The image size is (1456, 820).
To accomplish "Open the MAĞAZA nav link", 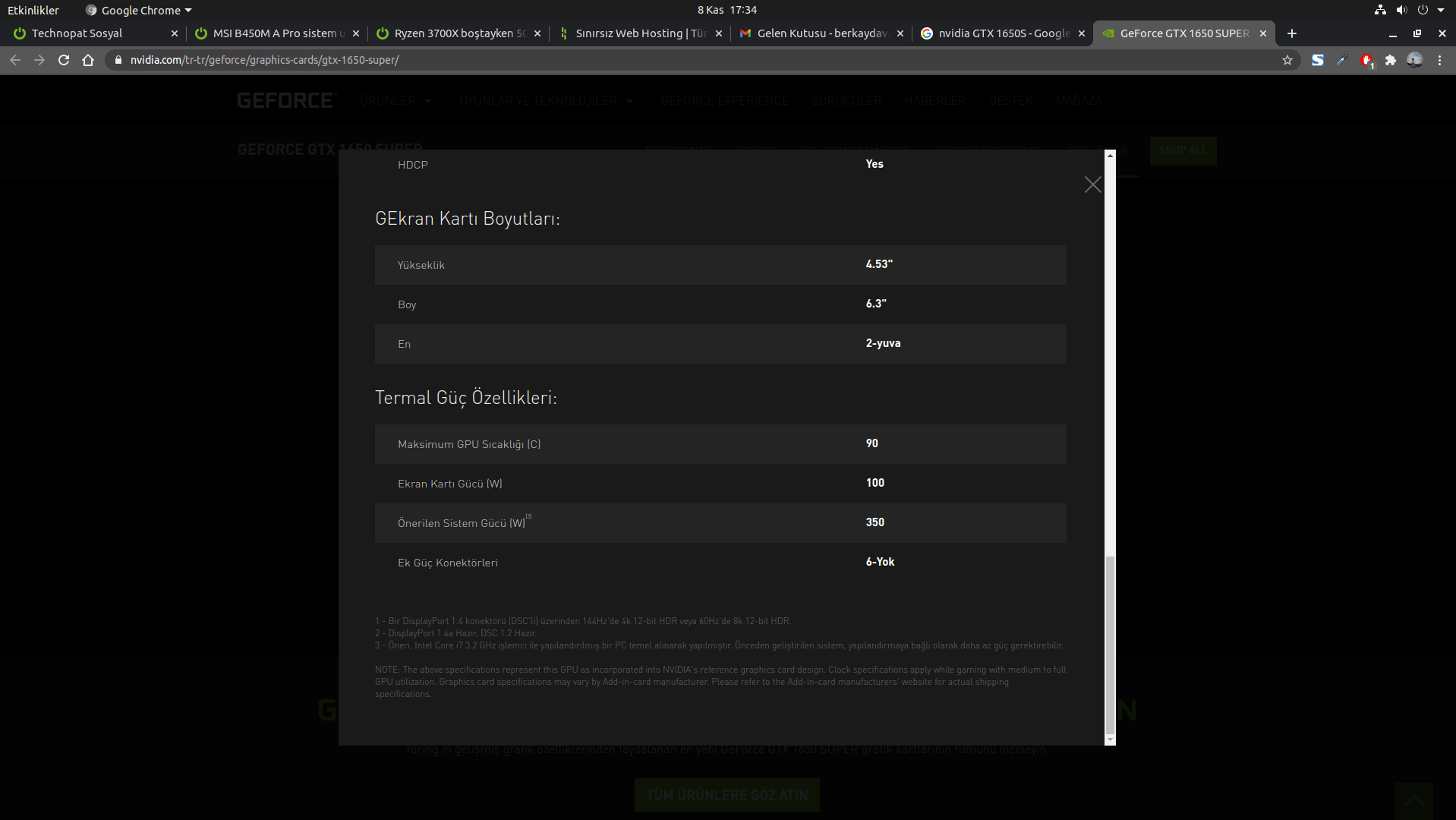I will tap(1079, 100).
